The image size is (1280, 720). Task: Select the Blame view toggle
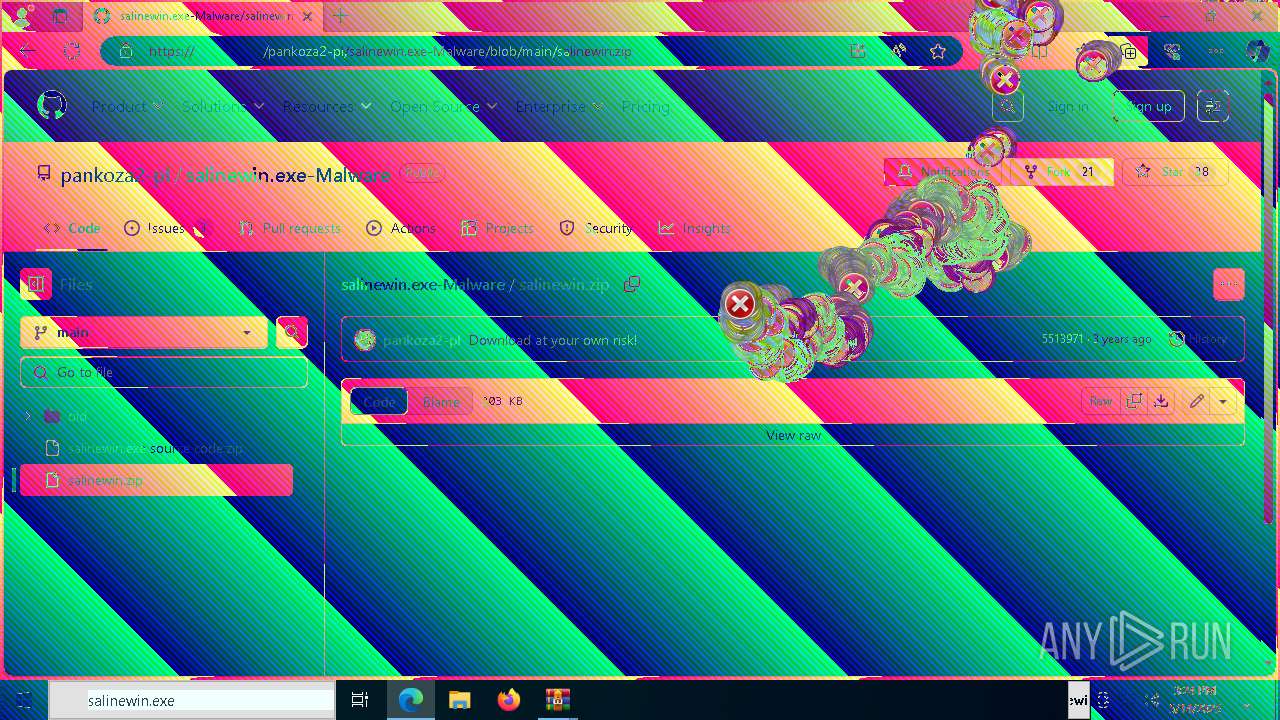tap(441, 401)
